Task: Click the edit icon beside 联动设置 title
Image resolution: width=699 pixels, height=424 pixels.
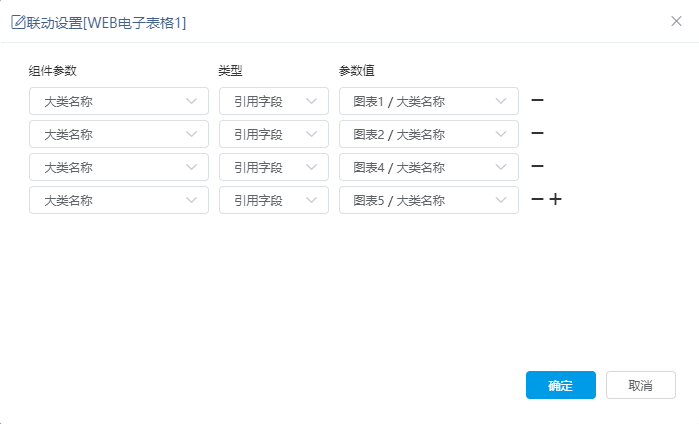Action: point(18,22)
